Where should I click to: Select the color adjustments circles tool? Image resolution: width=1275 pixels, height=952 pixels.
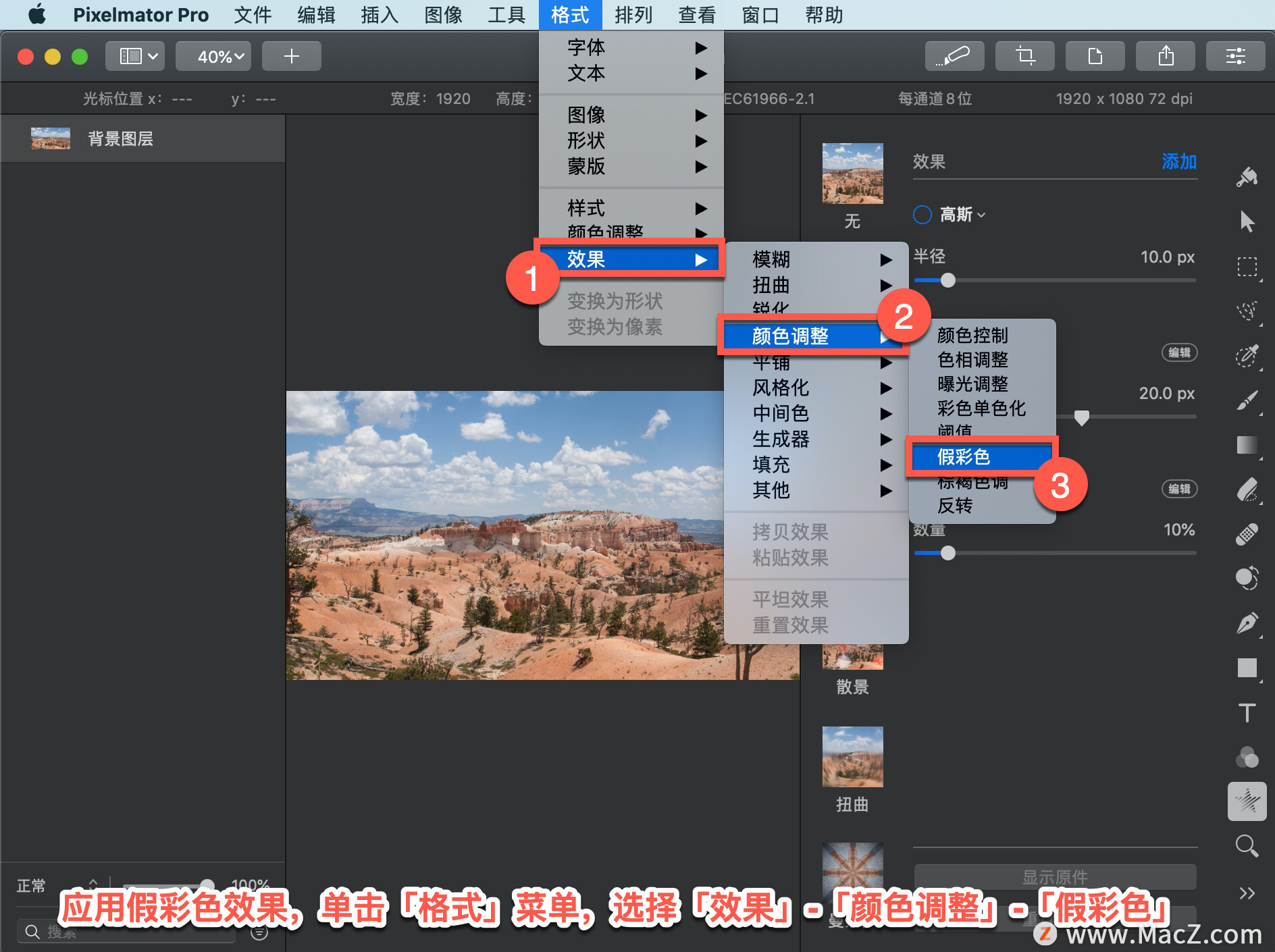(1247, 579)
